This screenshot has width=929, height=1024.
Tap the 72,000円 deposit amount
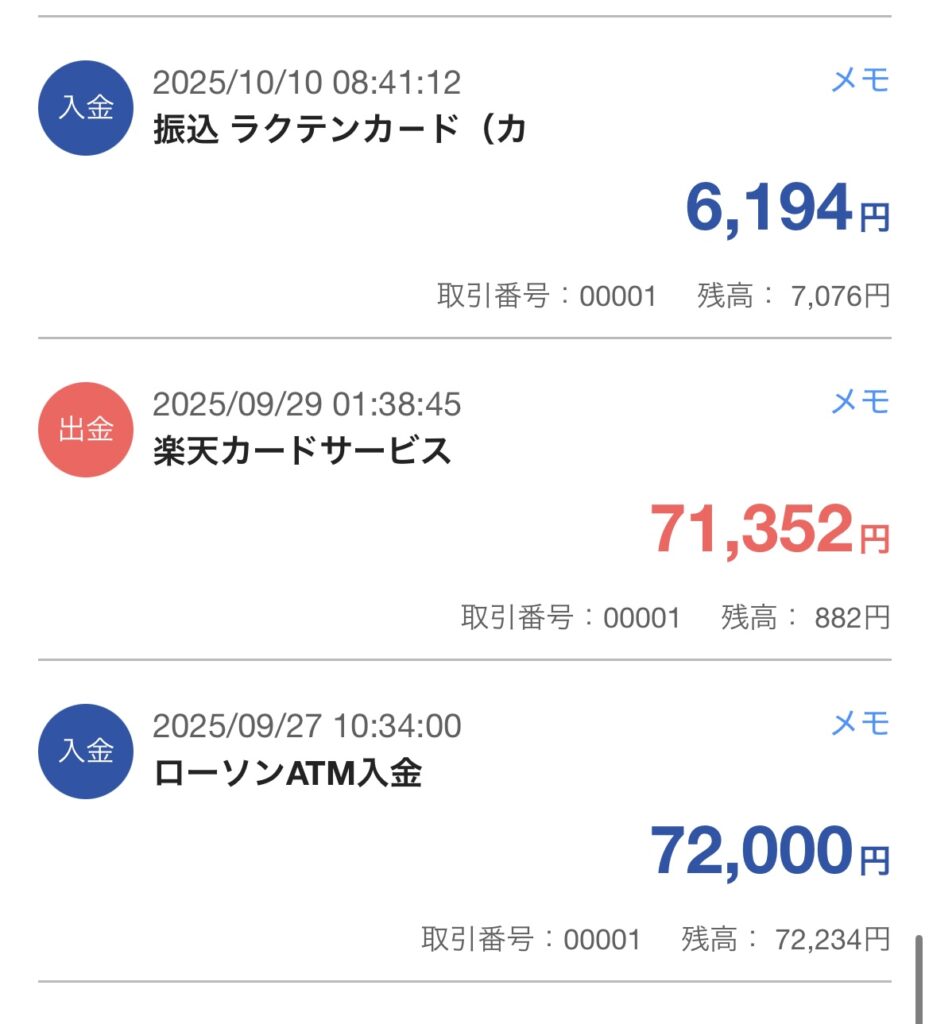(x=769, y=851)
